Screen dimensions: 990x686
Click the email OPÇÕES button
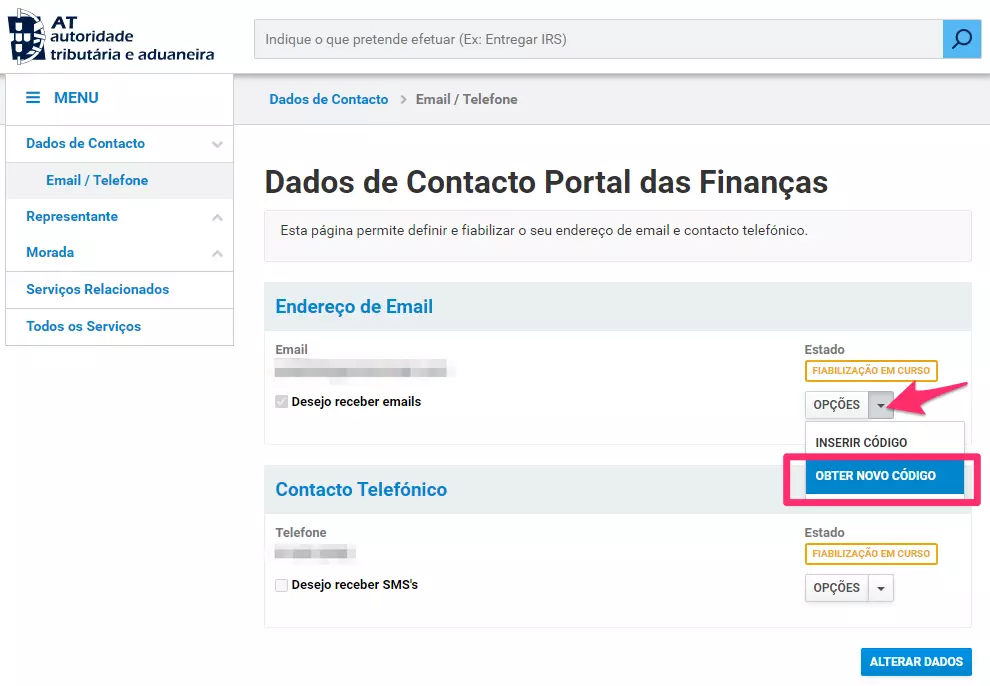[x=837, y=405]
